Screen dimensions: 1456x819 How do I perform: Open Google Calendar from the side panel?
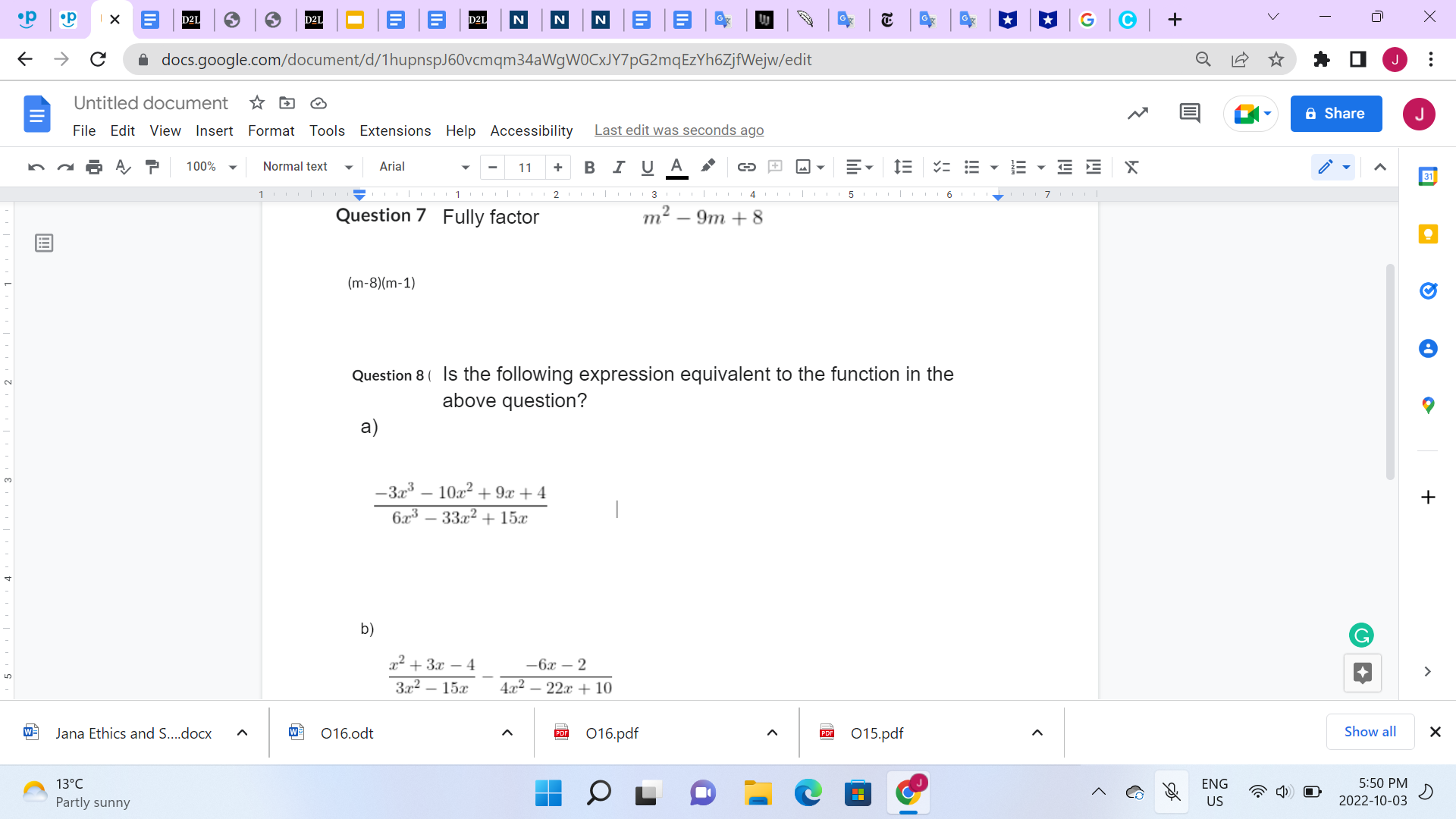click(1429, 175)
